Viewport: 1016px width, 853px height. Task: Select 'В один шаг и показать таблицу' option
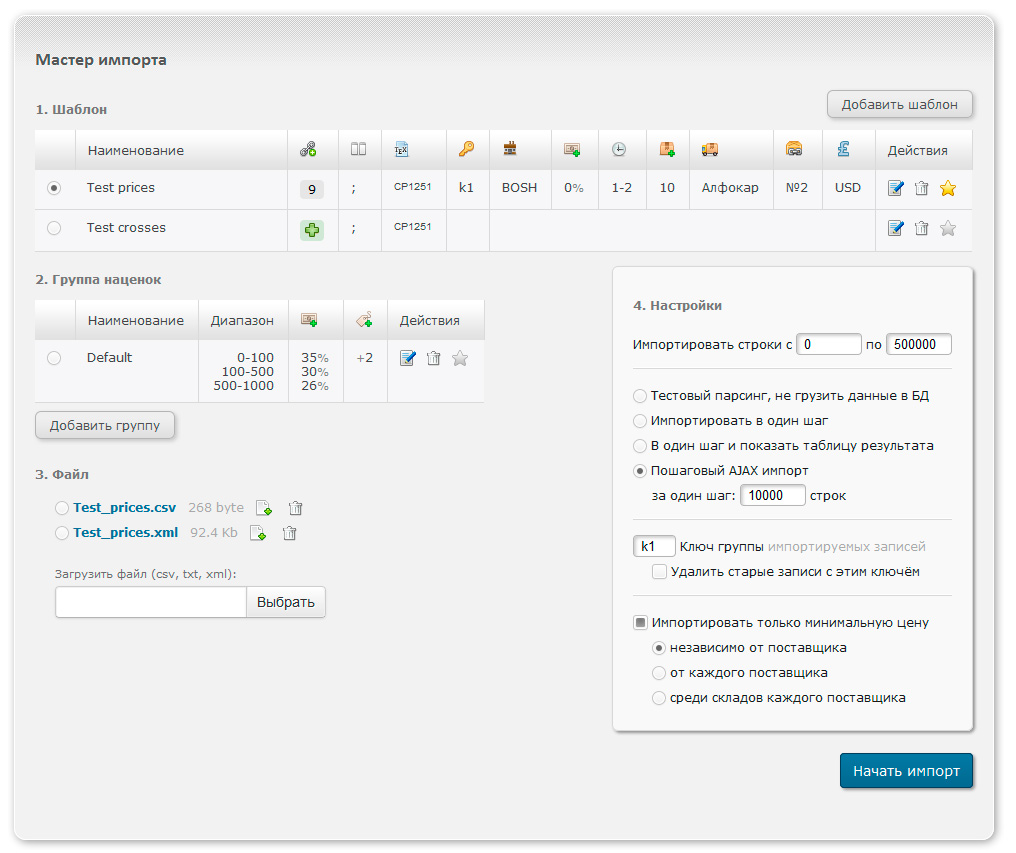pyautogui.click(x=640, y=446)
